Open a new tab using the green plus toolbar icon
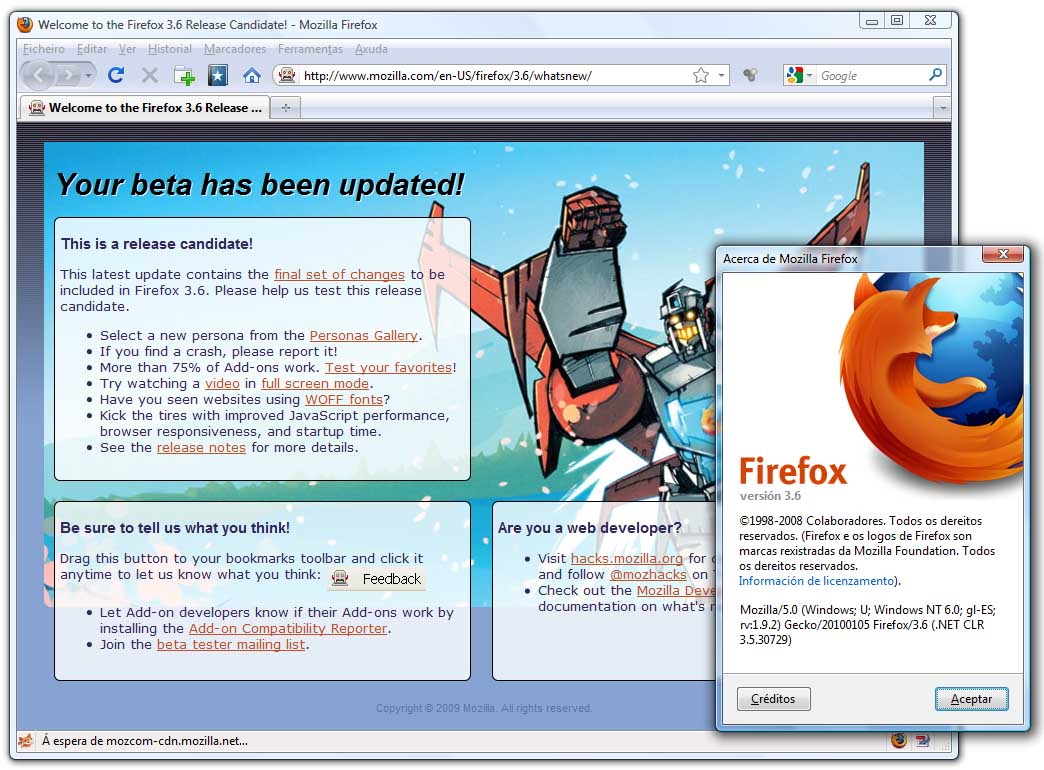Viewport: 1044px width, 770px height. [184, 76]
